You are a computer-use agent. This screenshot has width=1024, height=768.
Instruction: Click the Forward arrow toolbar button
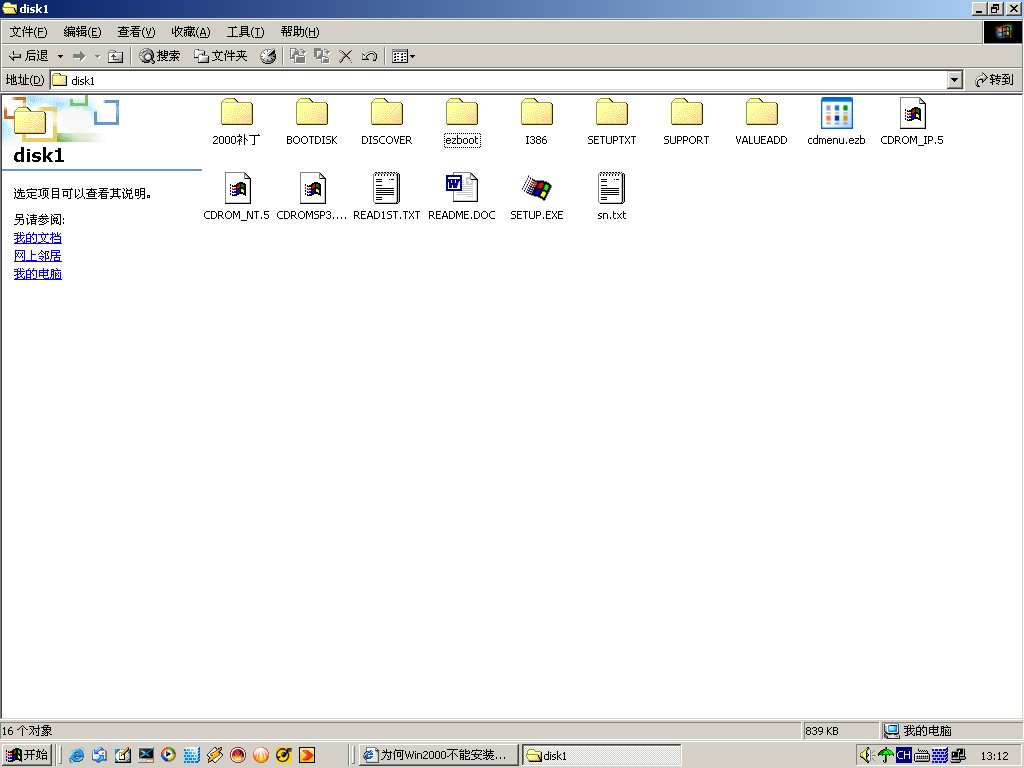tap(79, 56)
